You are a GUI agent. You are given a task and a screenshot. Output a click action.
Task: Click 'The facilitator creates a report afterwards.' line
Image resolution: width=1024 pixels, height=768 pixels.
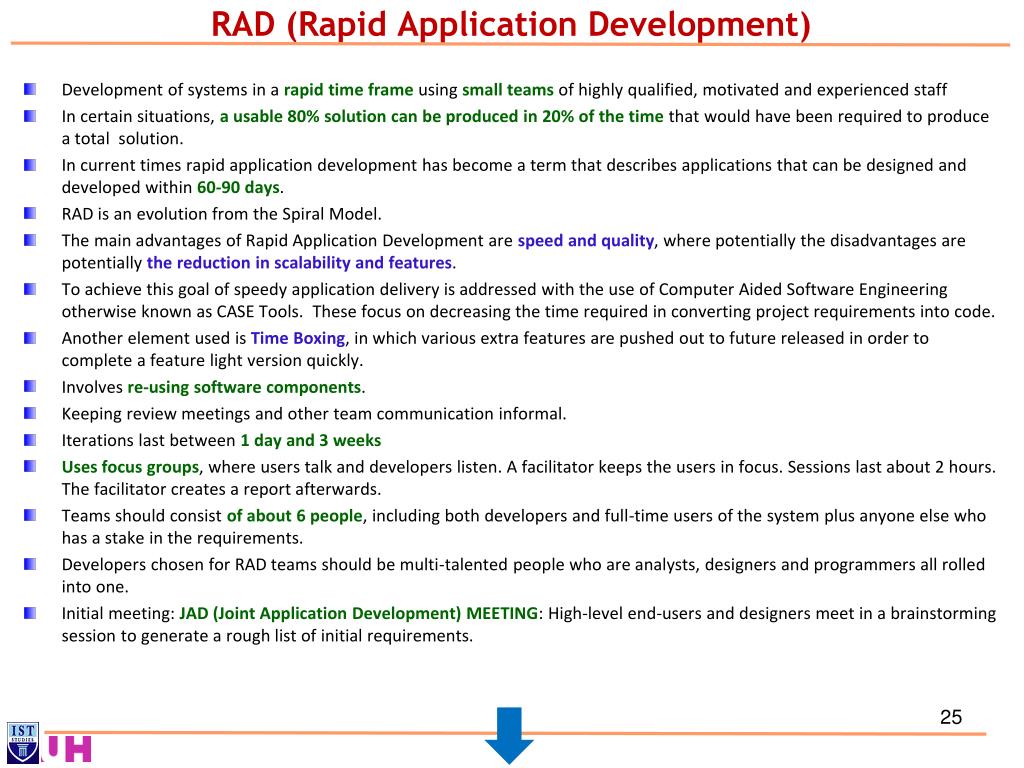(221, 490)
